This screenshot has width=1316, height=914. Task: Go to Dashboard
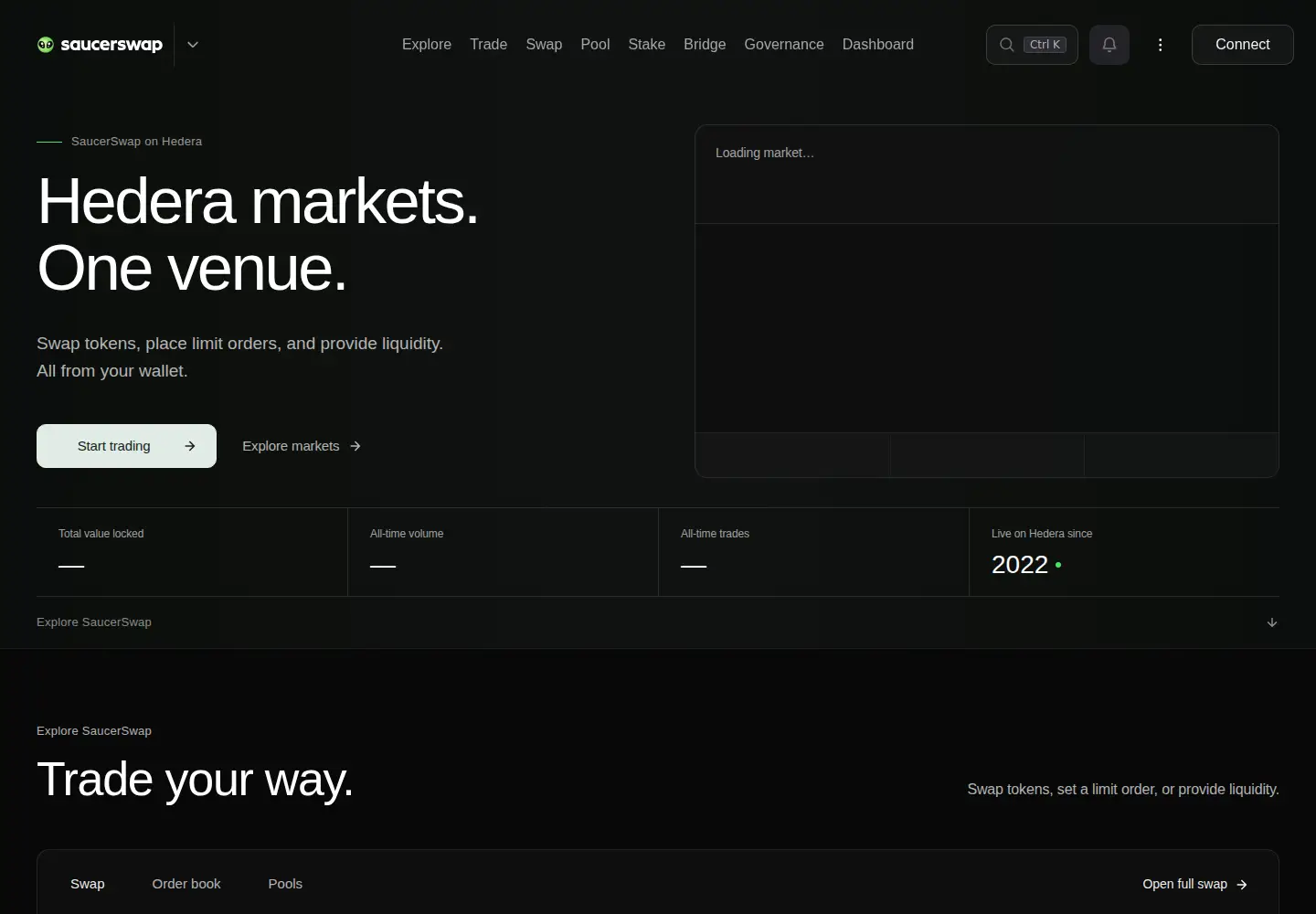878,45
